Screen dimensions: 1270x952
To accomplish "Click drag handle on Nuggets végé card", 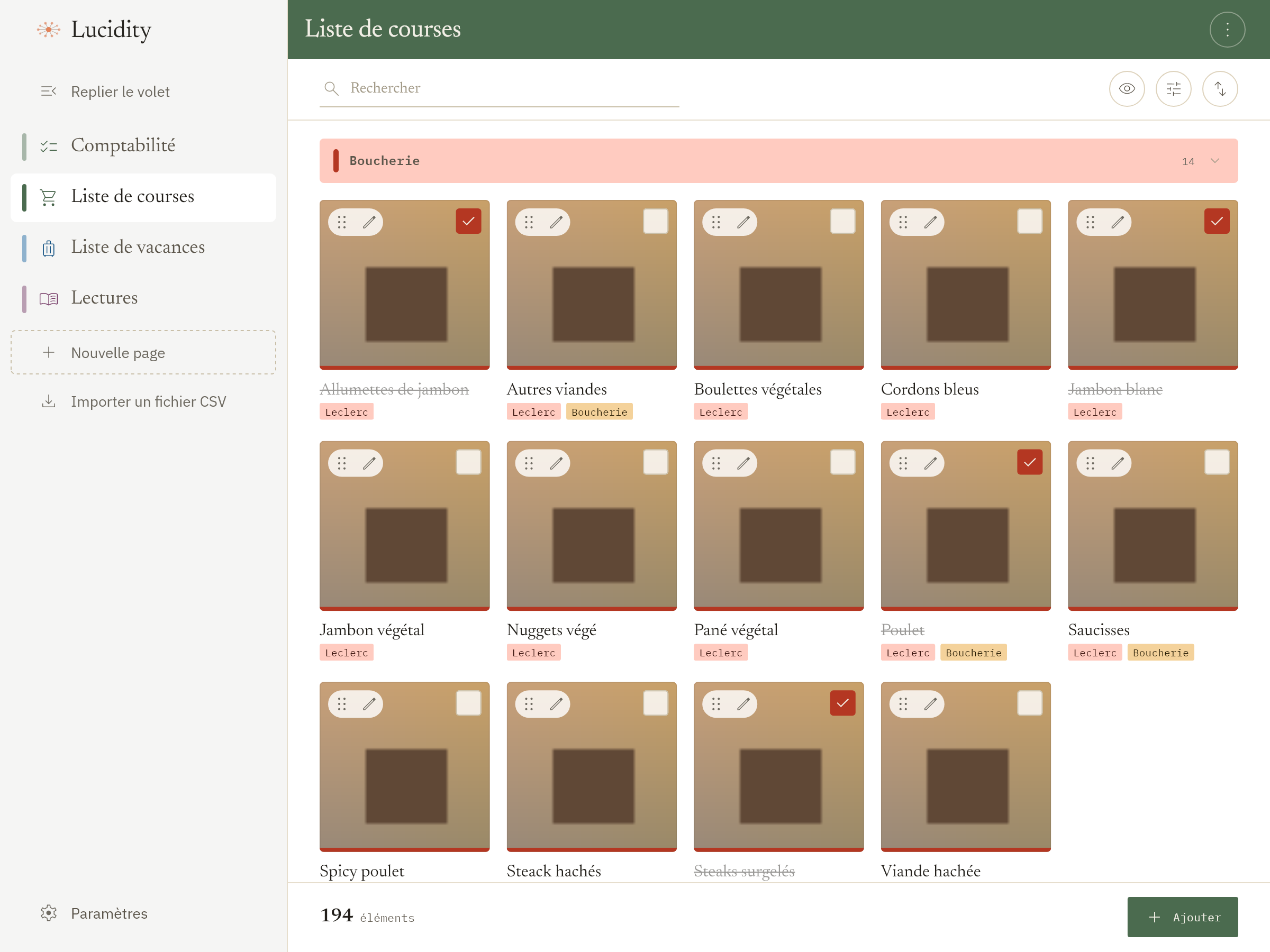I will click(529, 463).
